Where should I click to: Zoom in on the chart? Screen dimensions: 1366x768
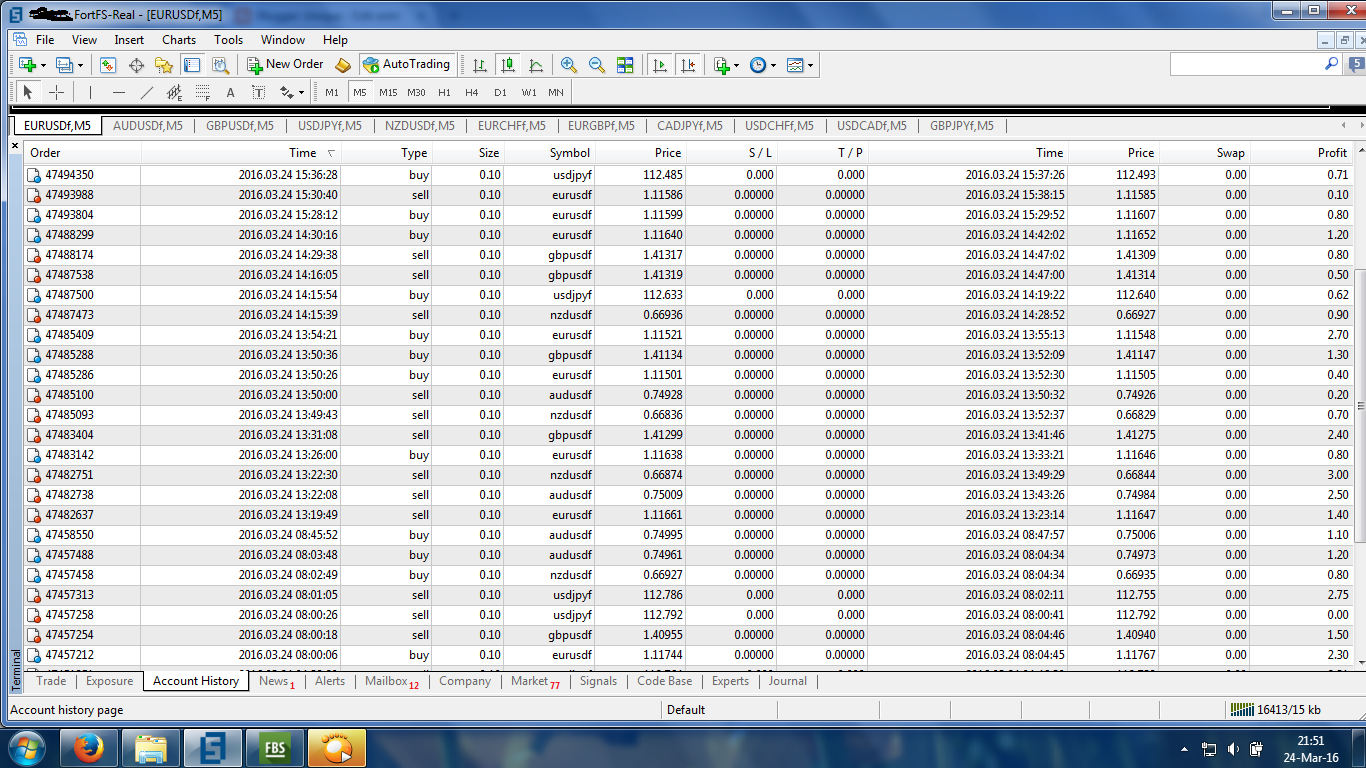pos(569,65)
